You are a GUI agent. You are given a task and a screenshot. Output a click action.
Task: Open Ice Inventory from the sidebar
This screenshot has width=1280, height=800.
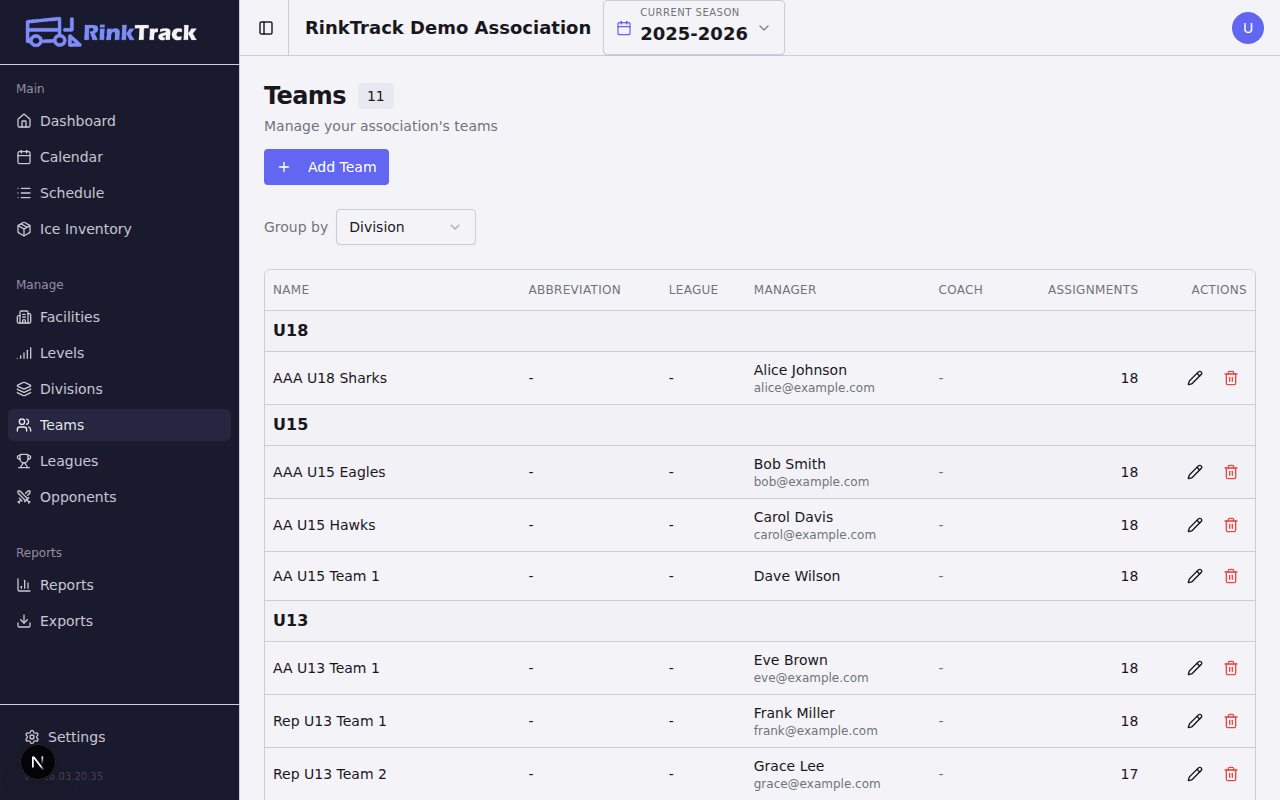(x=85, y=228)
